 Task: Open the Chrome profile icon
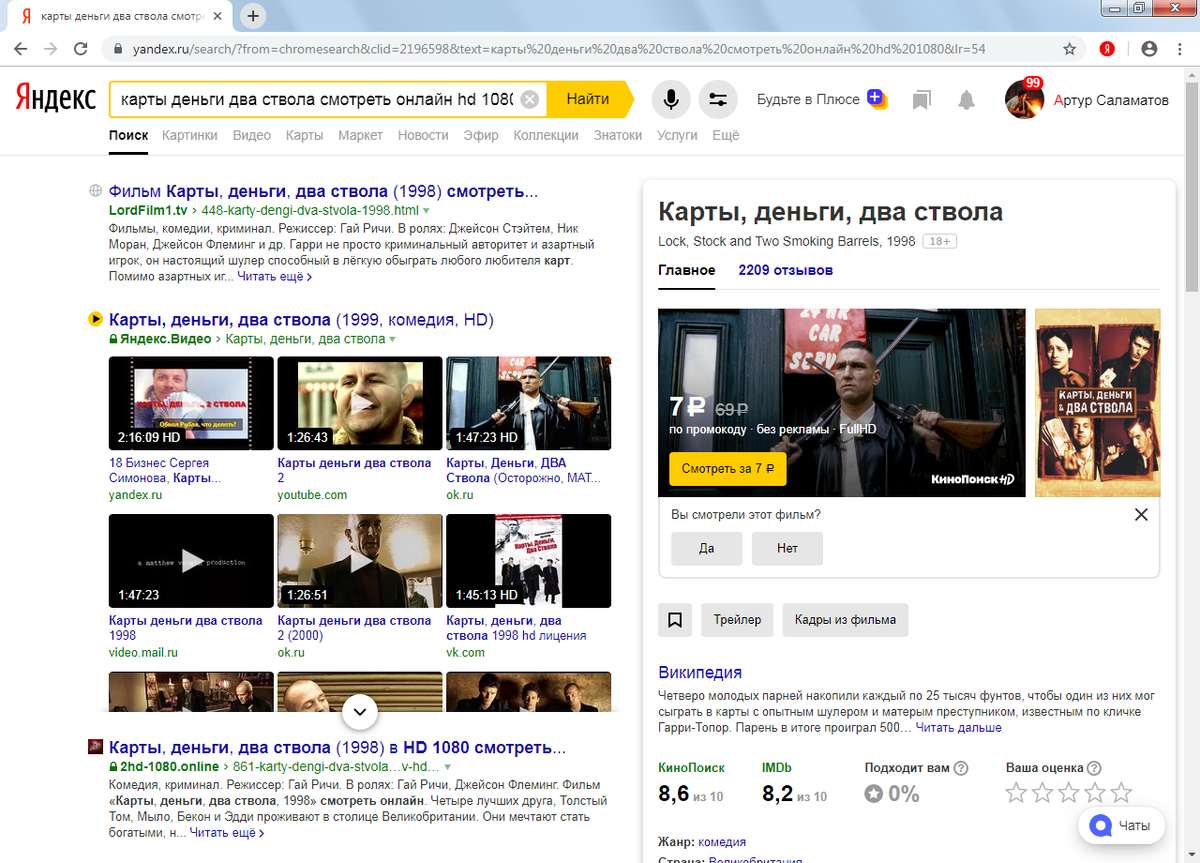pyautogui.click(x=1149, y=48)
